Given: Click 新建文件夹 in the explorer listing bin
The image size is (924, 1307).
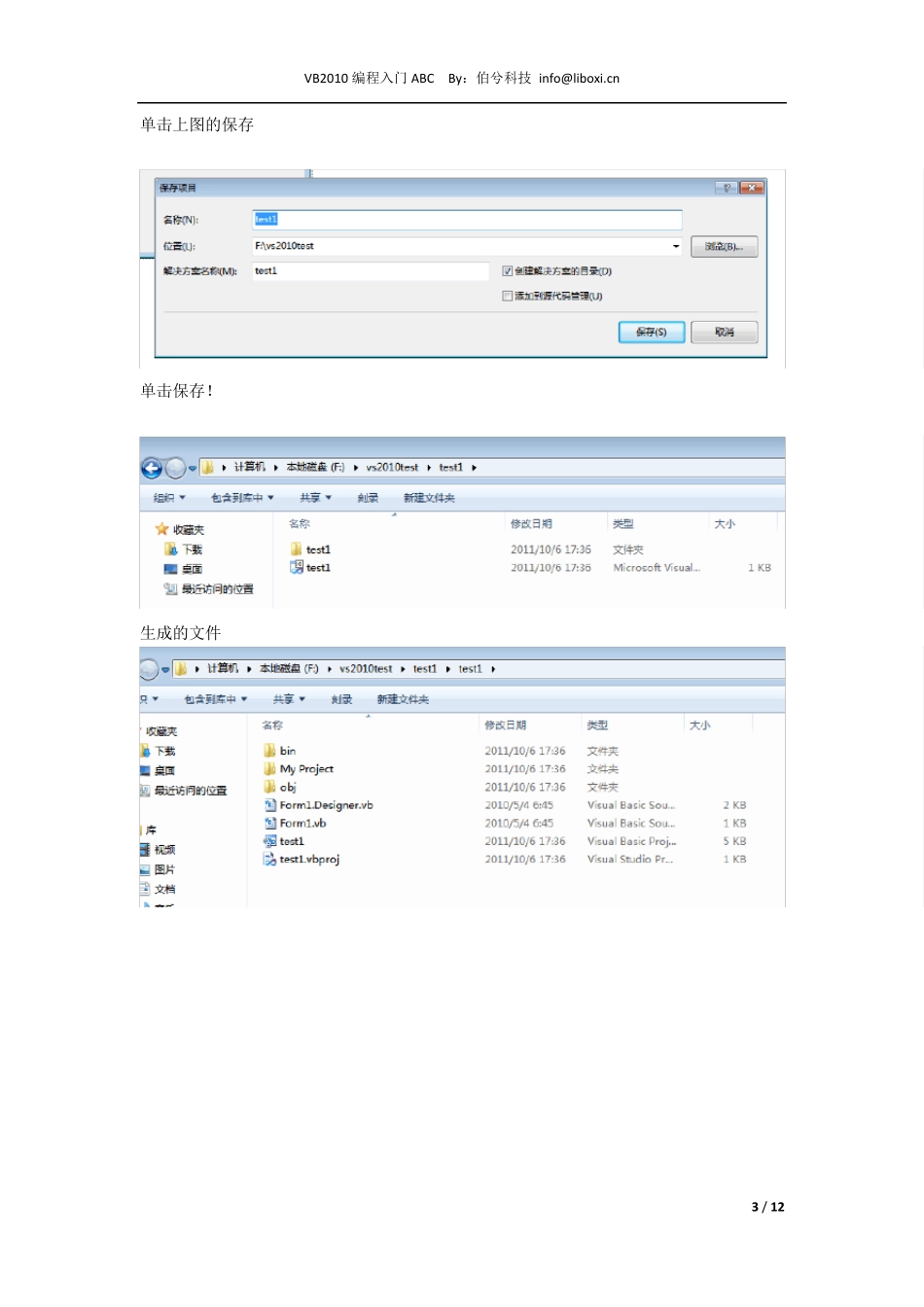Looking at the screenshot, I should click(x=403, y=699).
